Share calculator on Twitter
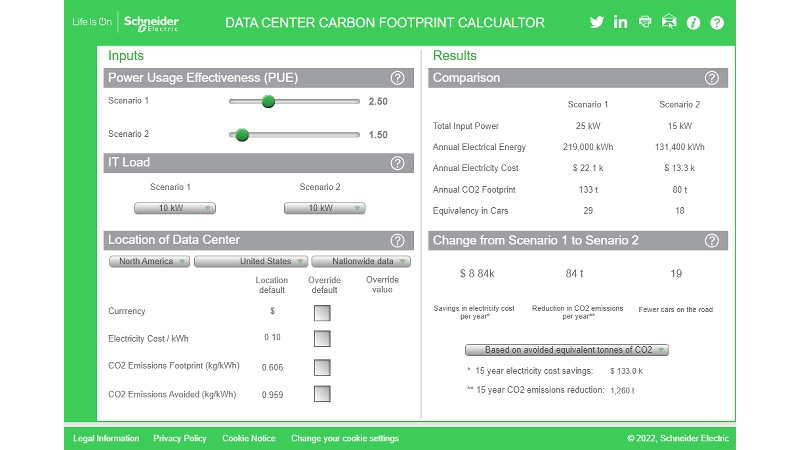This screenshot has height=450, width=800. tap(597, 22)
